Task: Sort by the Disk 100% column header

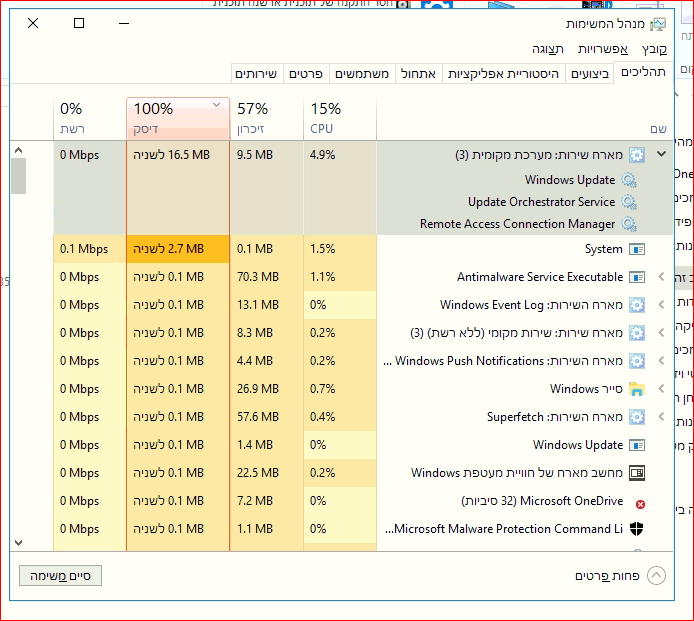Action: click(178, 118)
